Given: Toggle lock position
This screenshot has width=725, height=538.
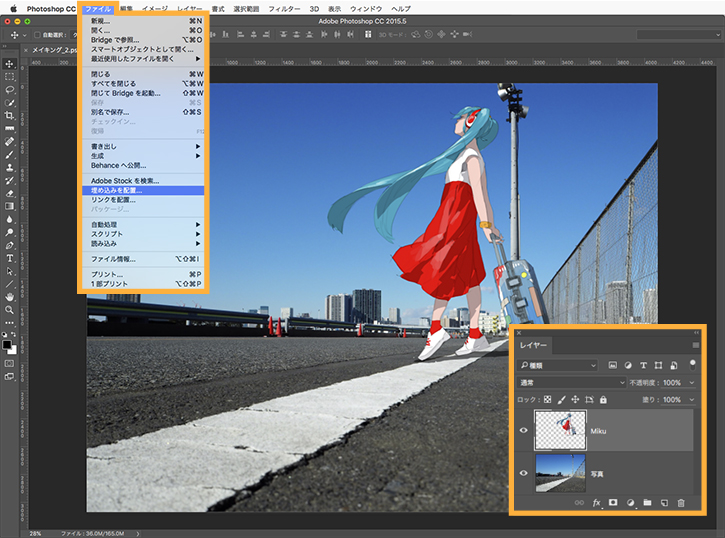Looking at the screenshot, I should click(575, 399).
